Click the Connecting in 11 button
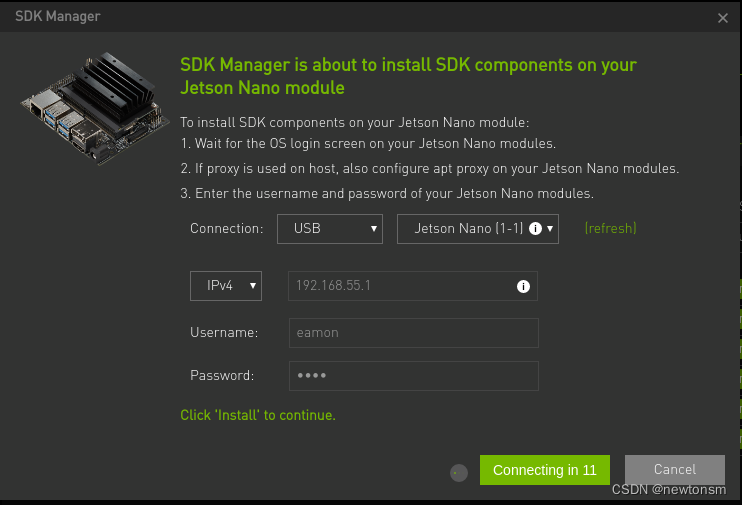This screenshot has width=742, height=505. click(545, 470)
